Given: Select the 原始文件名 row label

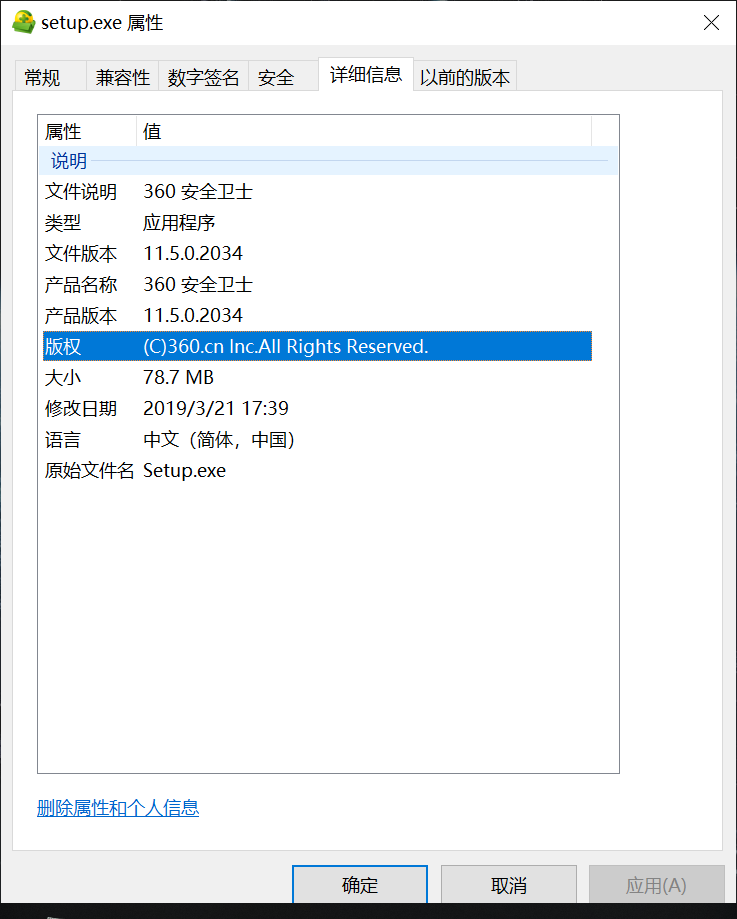Looking at the screenshot, I should click(x=90, y=471).
